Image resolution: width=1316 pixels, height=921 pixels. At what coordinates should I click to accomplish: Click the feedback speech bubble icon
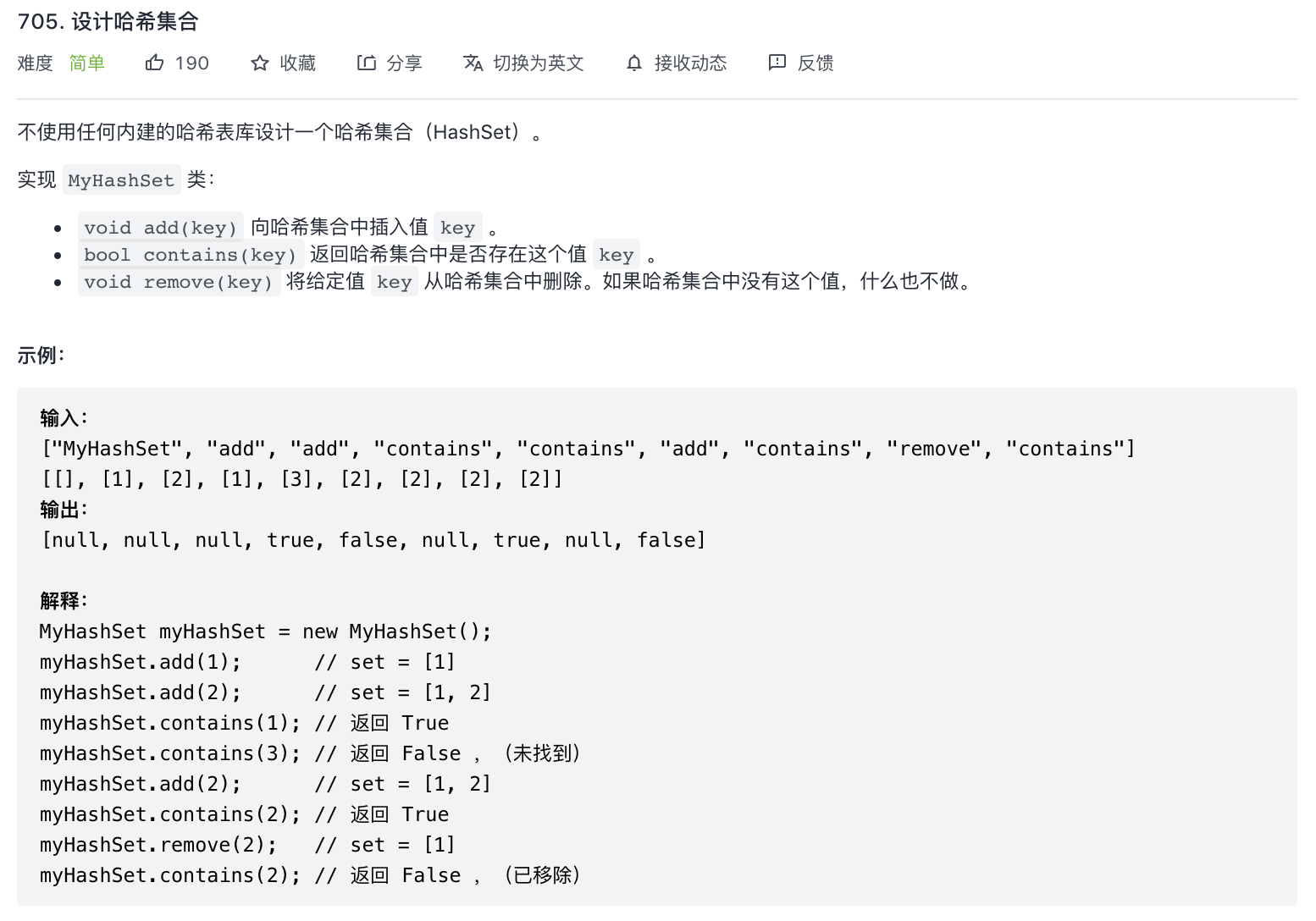[x=777, y=63]
